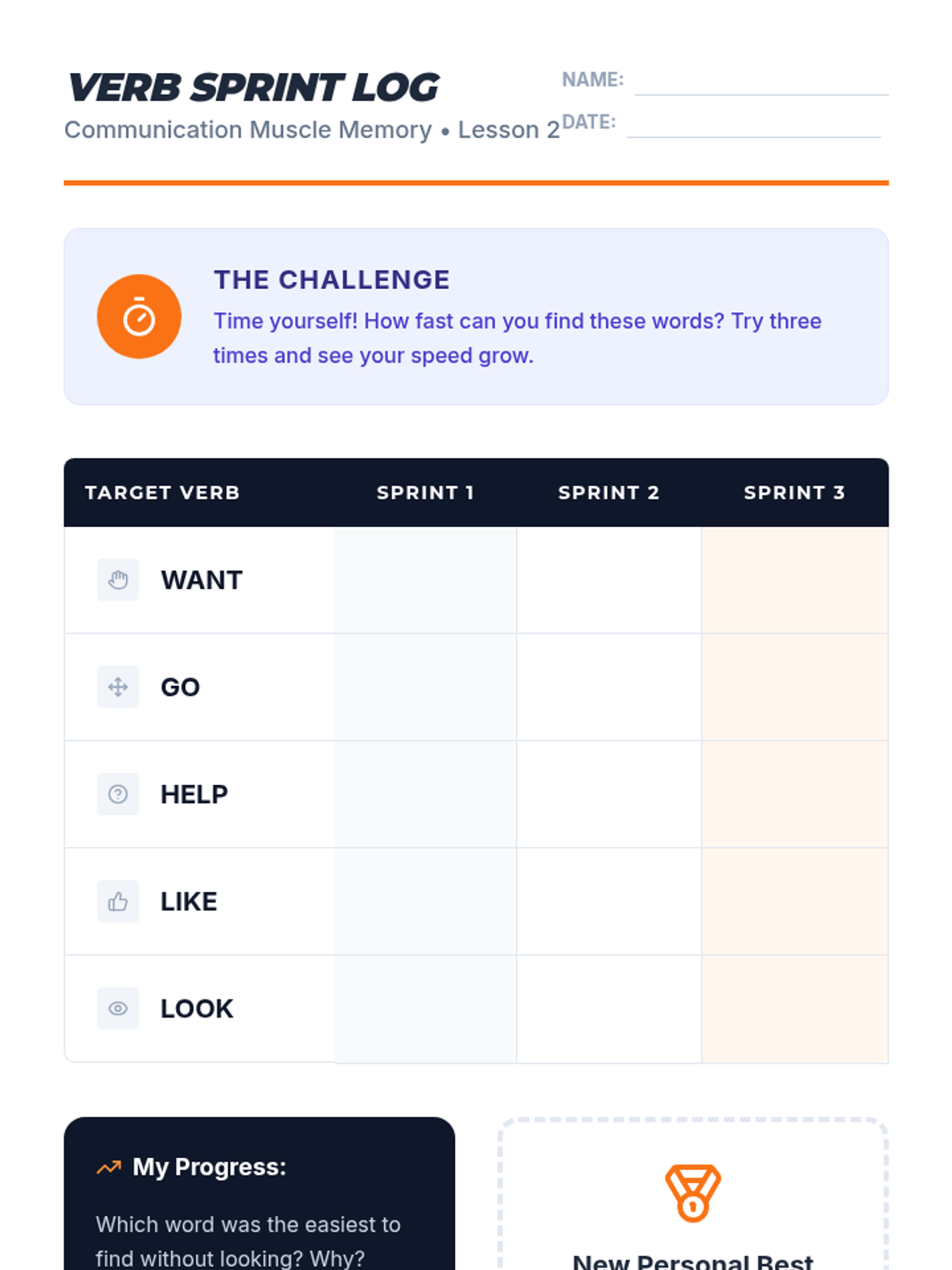Click the thumbs-up icon beside LIKE
952x1270 pixels.
point(117,902)
